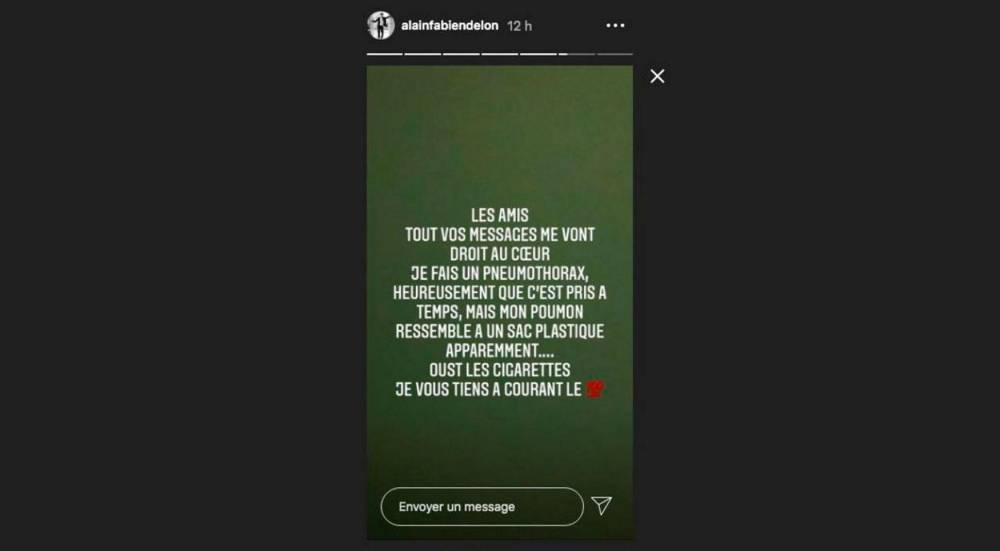
Task: Click the partially filled sixth progress segment
Action: 577,54
